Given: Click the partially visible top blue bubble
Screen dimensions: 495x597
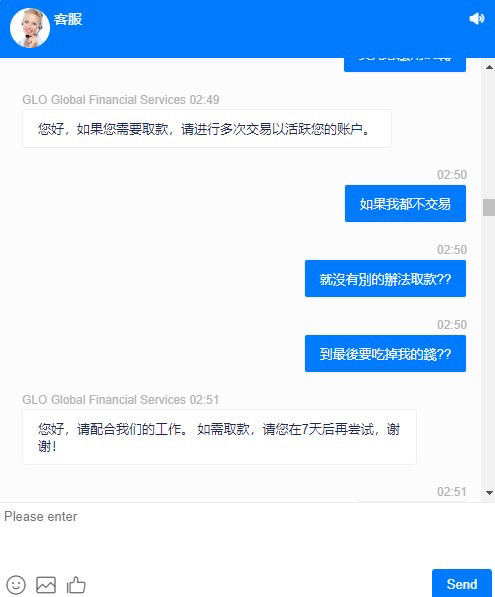Looking at the screenshot, I should tap(405, 64).
